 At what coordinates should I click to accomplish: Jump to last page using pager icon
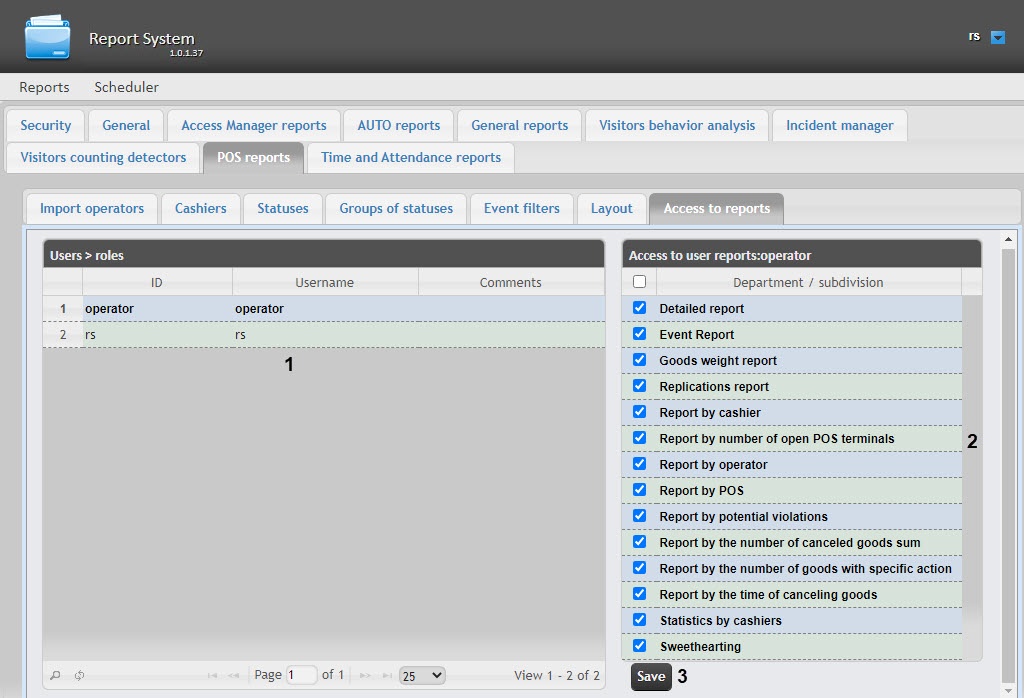pyautogui.click(x=386, y=676)
